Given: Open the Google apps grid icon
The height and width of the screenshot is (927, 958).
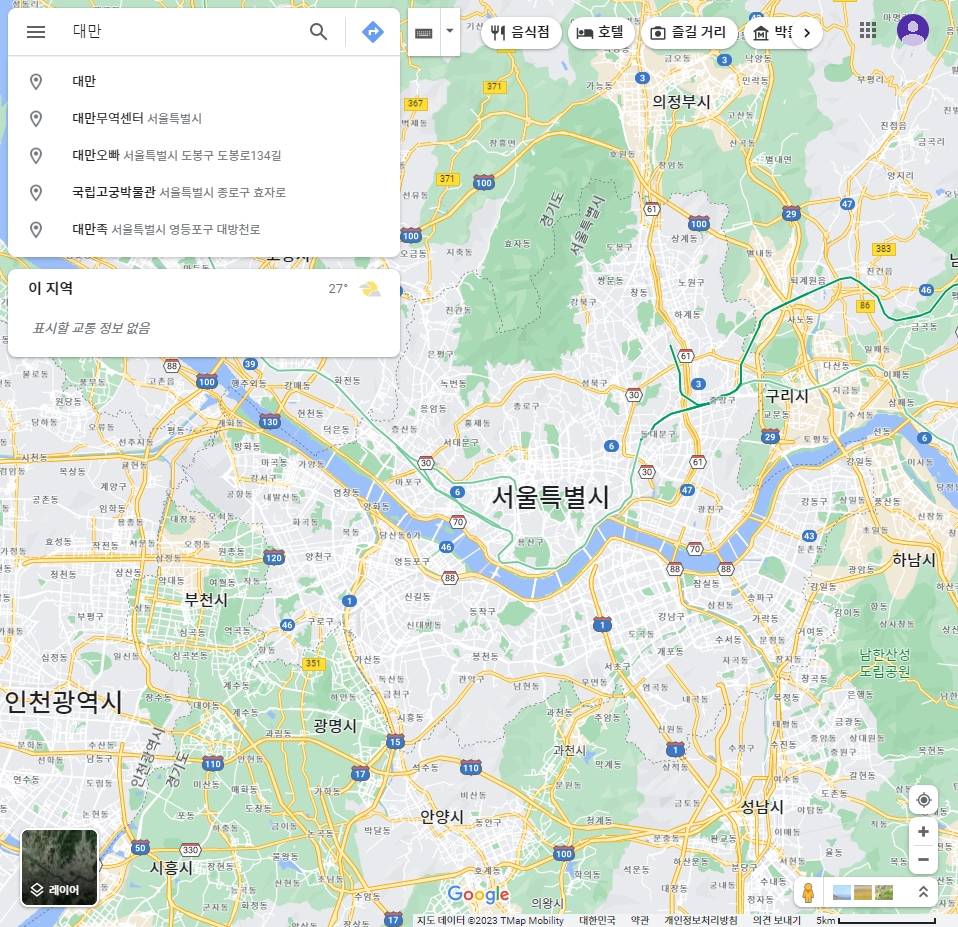Looking at the screenshot, I should [868, 30].
